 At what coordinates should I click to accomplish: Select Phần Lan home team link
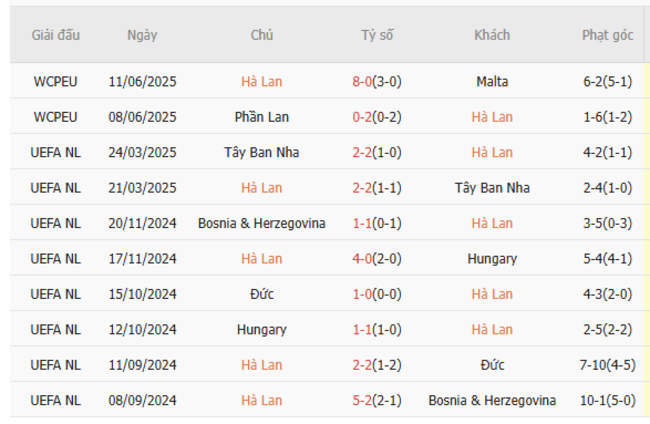pyautogui.click(x=262, y=117)
